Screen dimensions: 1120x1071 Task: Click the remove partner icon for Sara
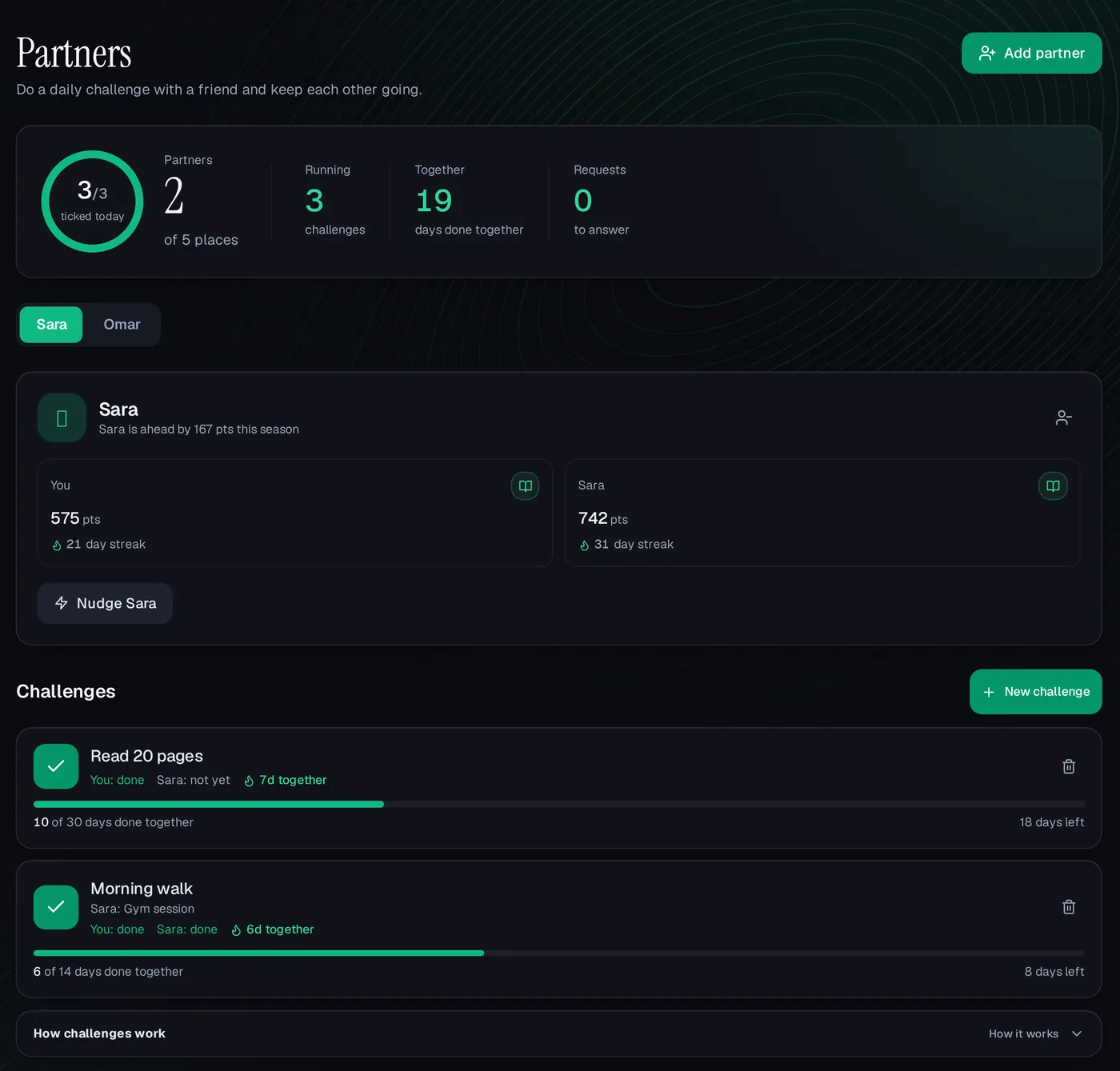[x=1063, y=418]
